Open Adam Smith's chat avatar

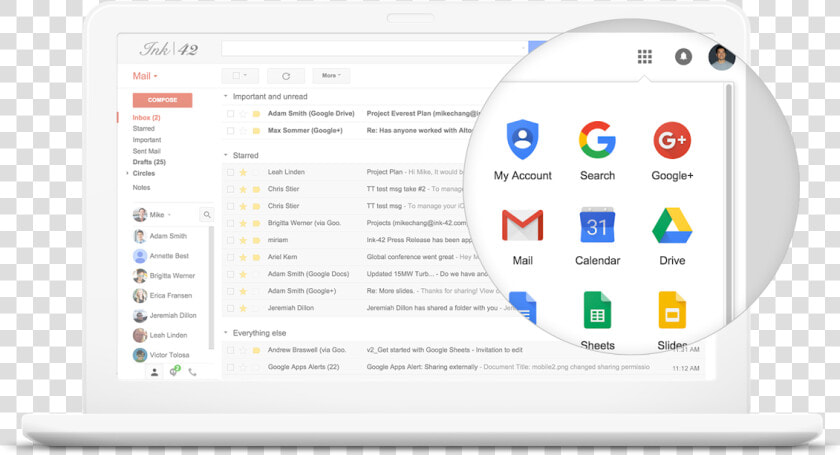tap(139, 236)
